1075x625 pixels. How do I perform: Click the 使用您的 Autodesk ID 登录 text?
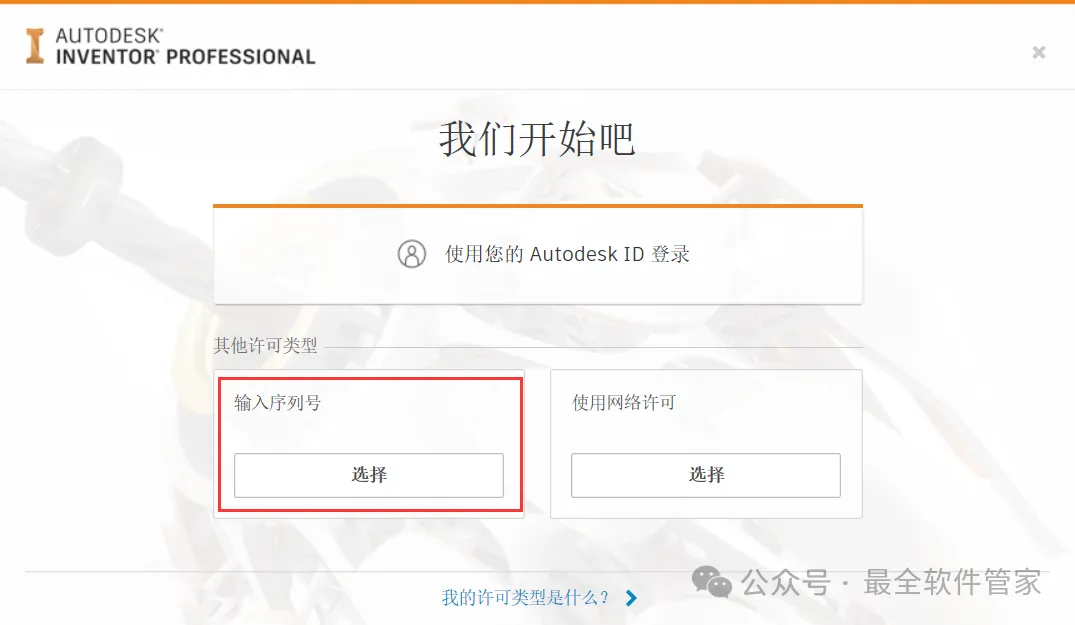click(567, 254)
